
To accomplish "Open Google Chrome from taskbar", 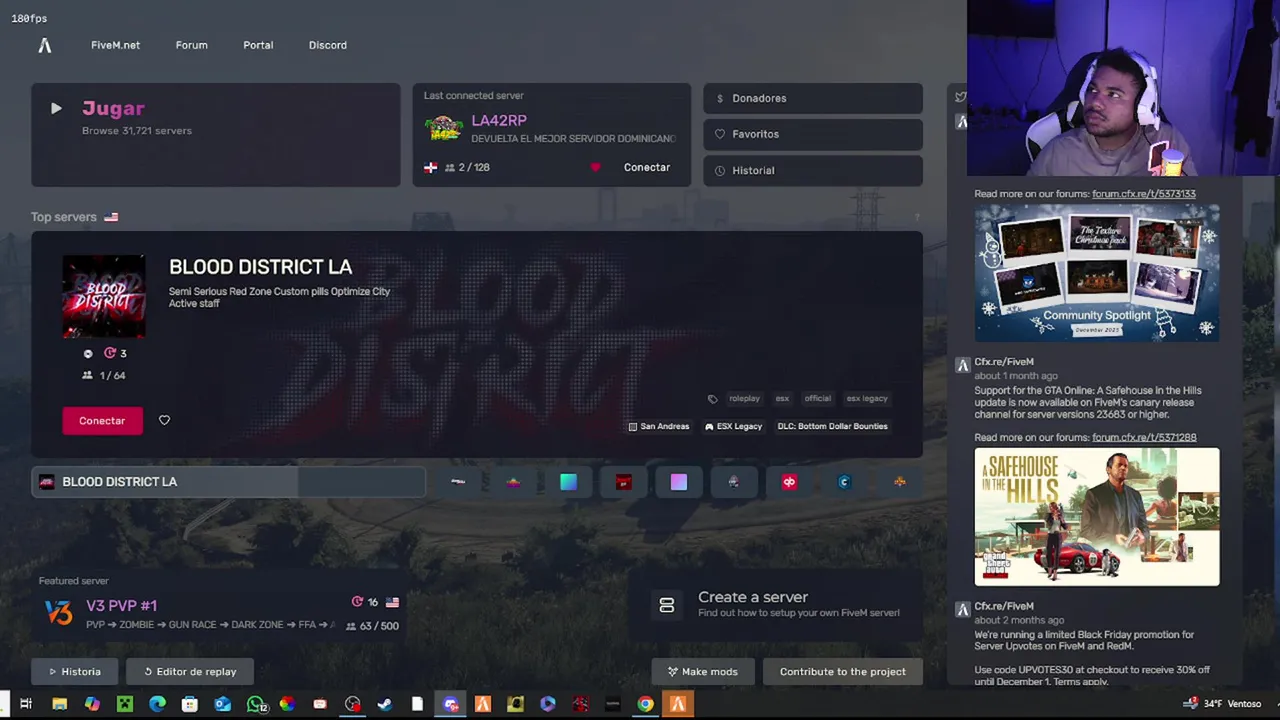I will [x=645, y=704].
